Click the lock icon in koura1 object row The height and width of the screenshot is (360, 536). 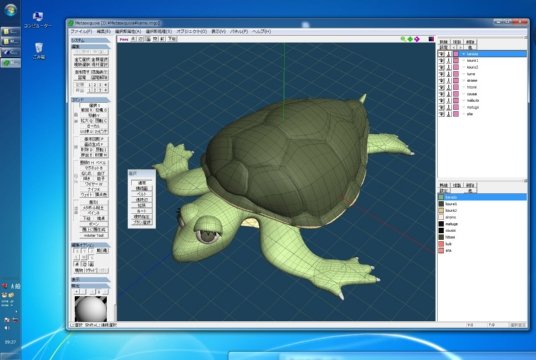(449, 61)
